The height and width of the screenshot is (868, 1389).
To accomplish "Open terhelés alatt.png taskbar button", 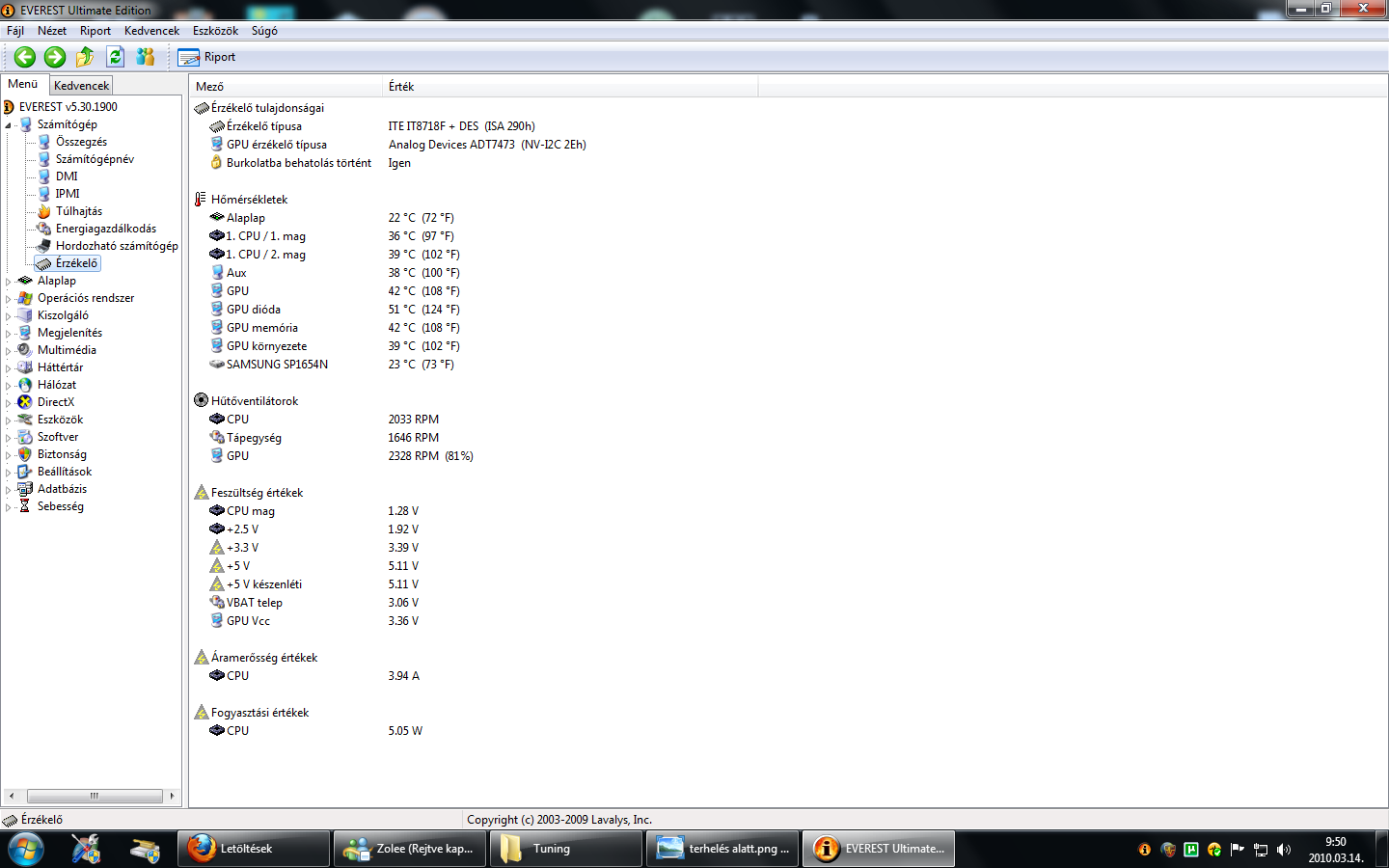I will click(722, 849).
